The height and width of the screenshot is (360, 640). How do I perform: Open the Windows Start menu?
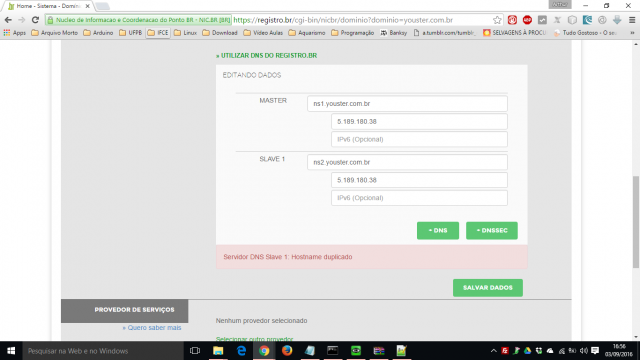coord(11,351)
